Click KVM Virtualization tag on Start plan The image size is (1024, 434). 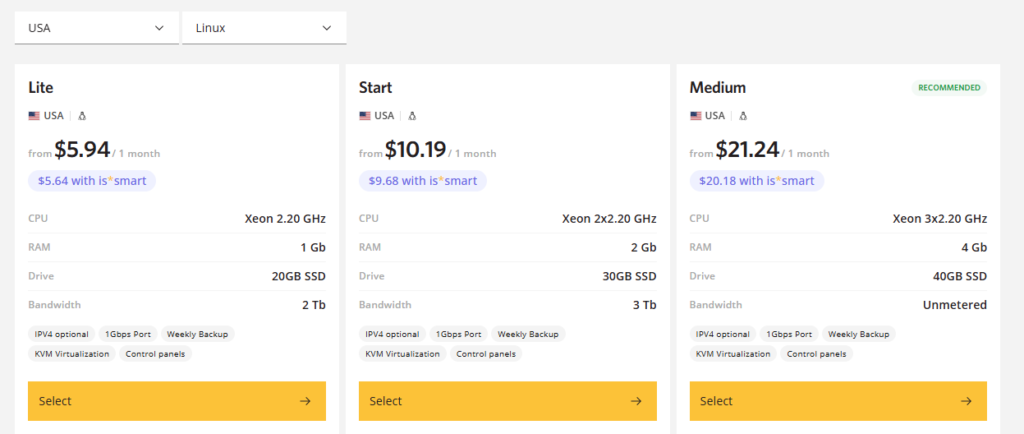[403, 354]
